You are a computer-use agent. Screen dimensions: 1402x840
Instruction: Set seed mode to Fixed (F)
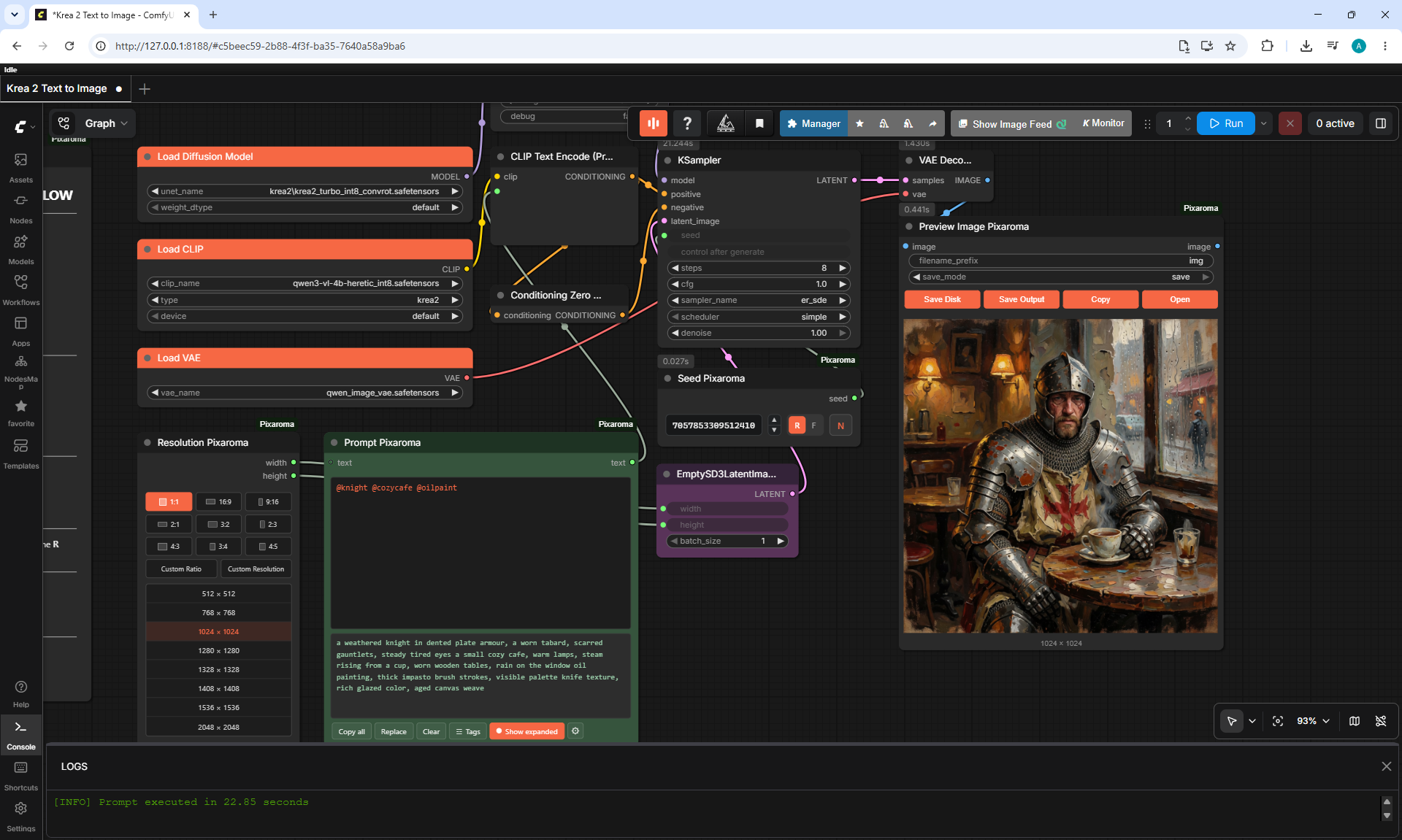coord(813,425)
